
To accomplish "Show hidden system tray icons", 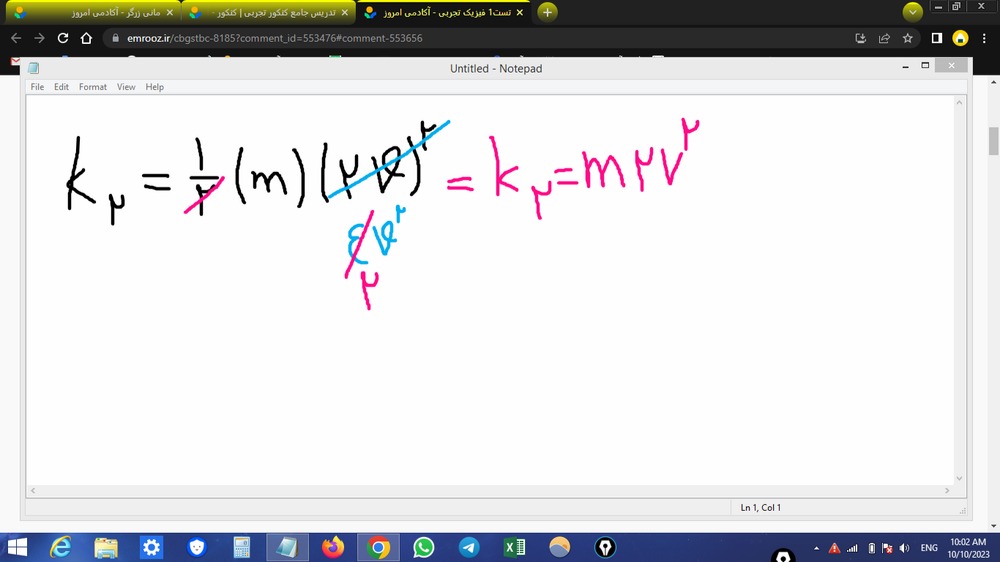I will point(817,548).
